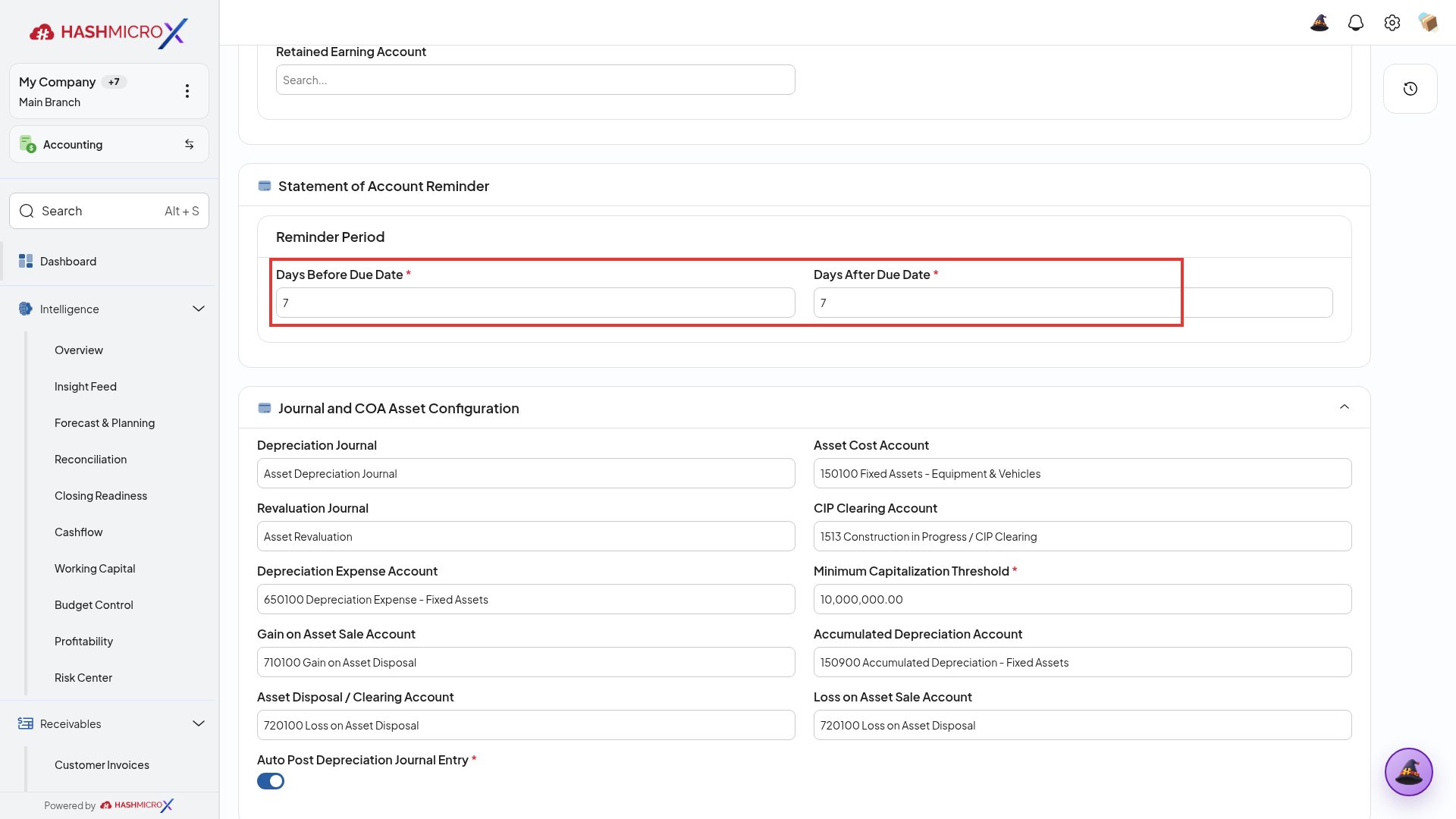This screenshot has width=1456, height=819.
Task: Open the Depreciation Journal dropdown
Action: tap(526, 473)
